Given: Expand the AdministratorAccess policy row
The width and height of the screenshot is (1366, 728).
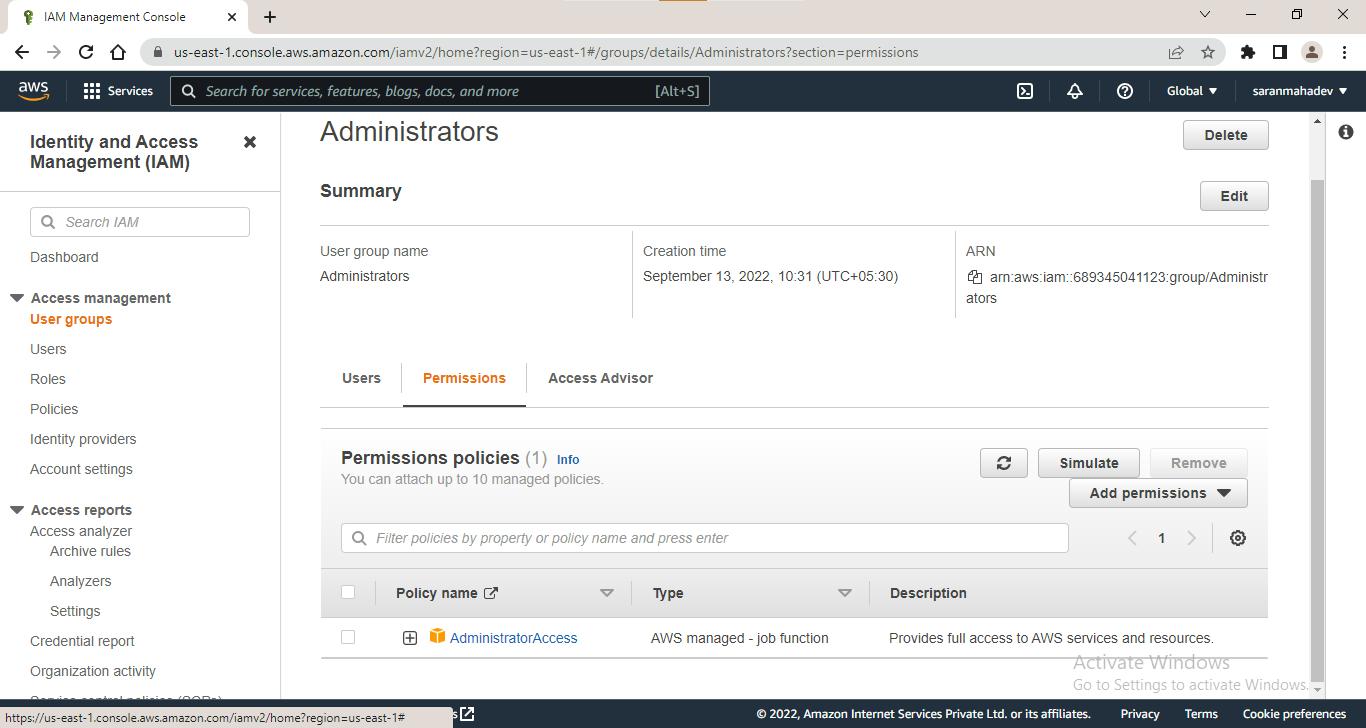Looking at the screenshot, I should point(410,638).
